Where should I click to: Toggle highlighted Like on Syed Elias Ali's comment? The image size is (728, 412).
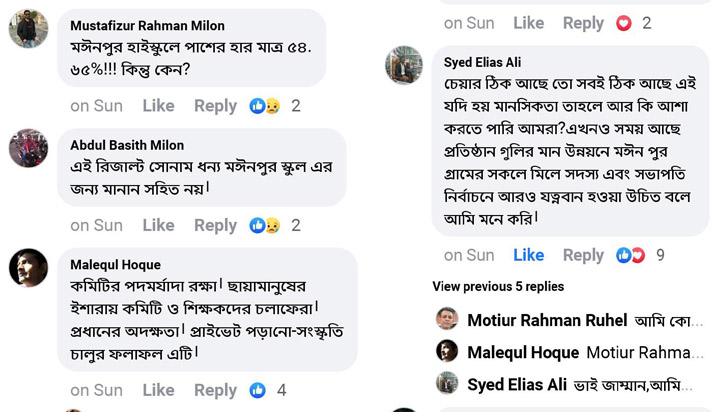click(528, 256)
